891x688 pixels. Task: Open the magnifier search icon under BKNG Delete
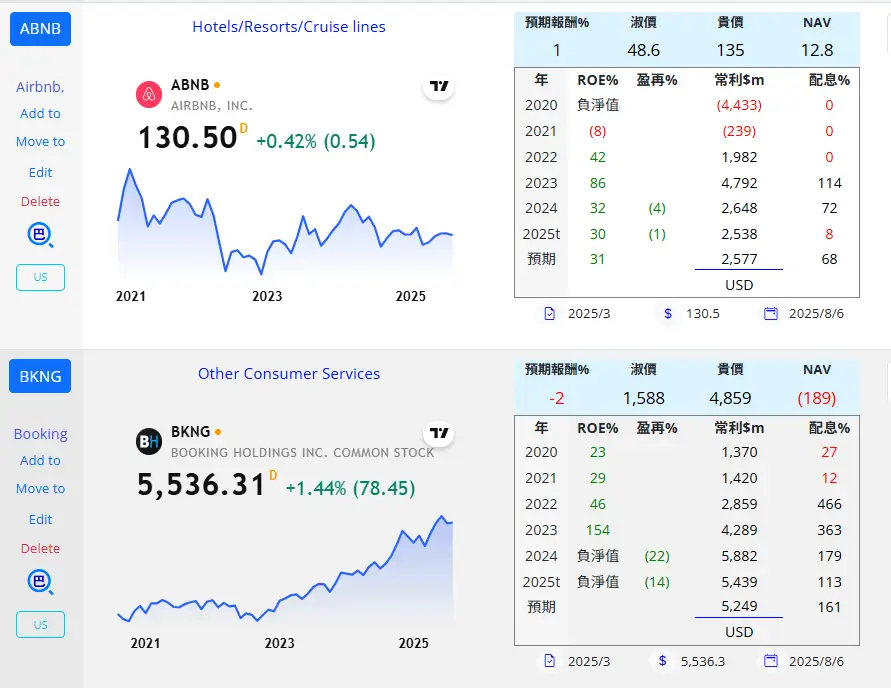coord(40,582)
